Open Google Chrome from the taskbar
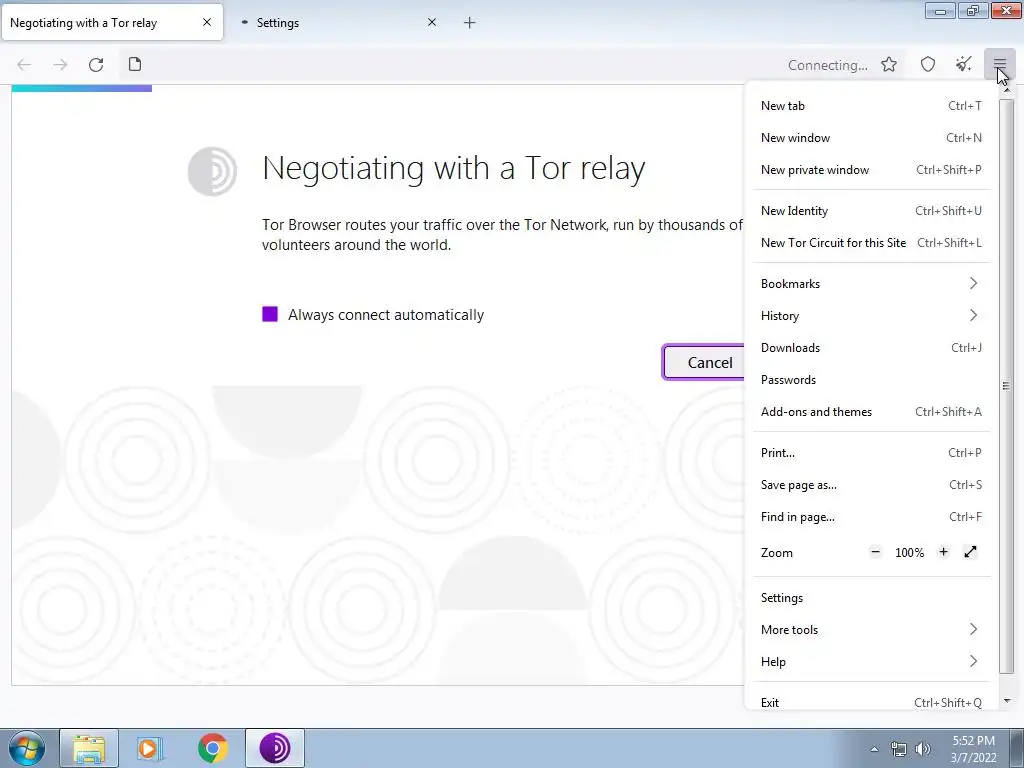The width and height of the screenshot is (1024, 768). [212, 748]
